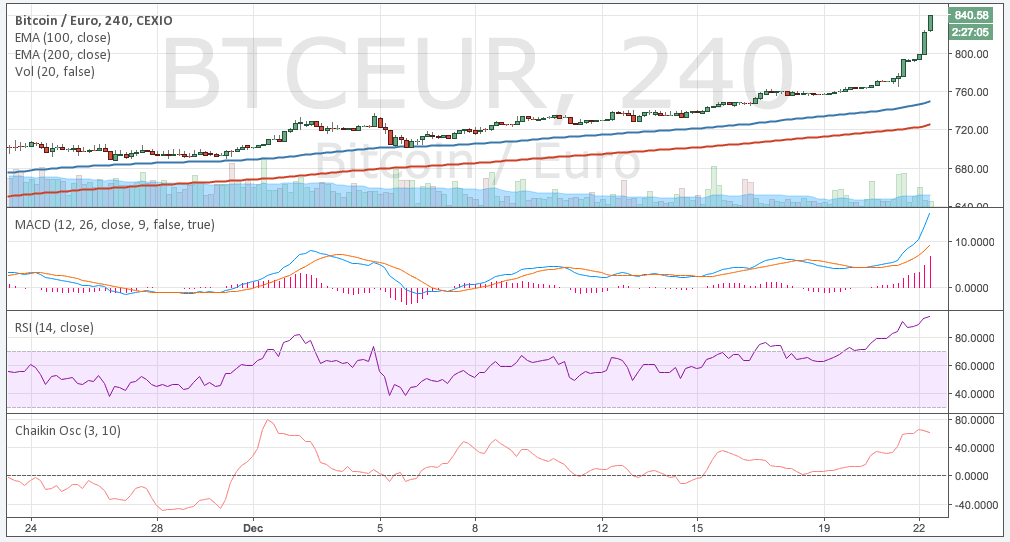Click the 760.00 price axis label
Image resolution: width=1010 pixels, height=542 pixels.
pyautogui.click(x=971, y=92)
